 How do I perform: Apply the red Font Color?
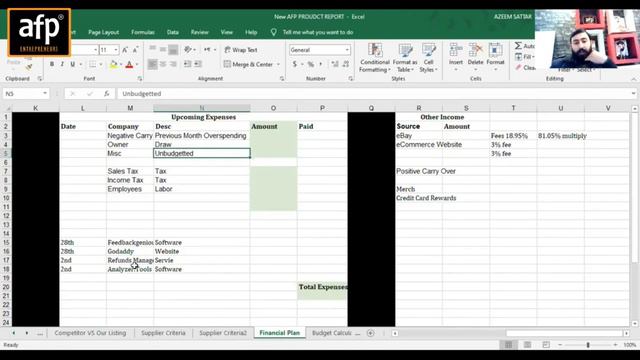coord(129,64)
